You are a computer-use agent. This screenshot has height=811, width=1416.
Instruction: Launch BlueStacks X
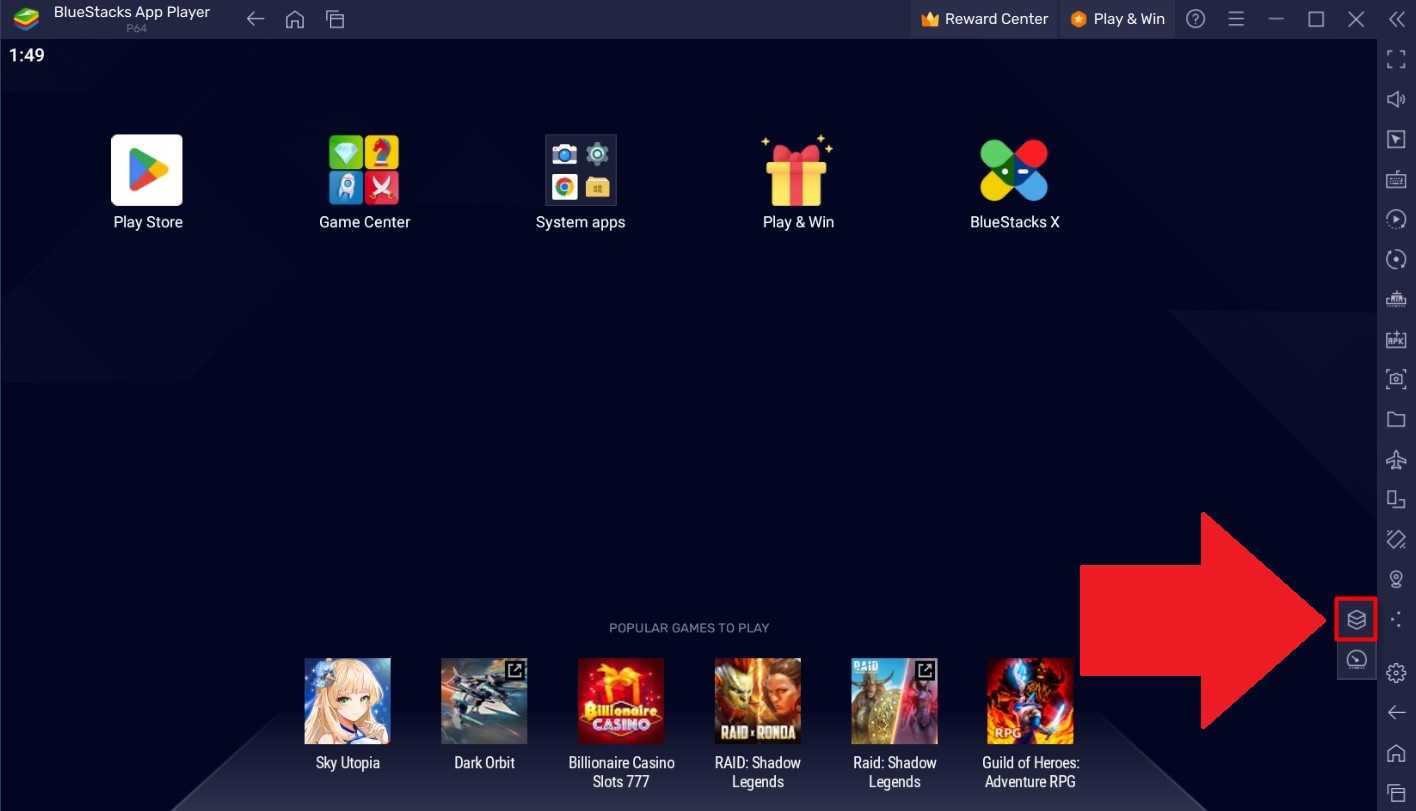point(1014,170)
